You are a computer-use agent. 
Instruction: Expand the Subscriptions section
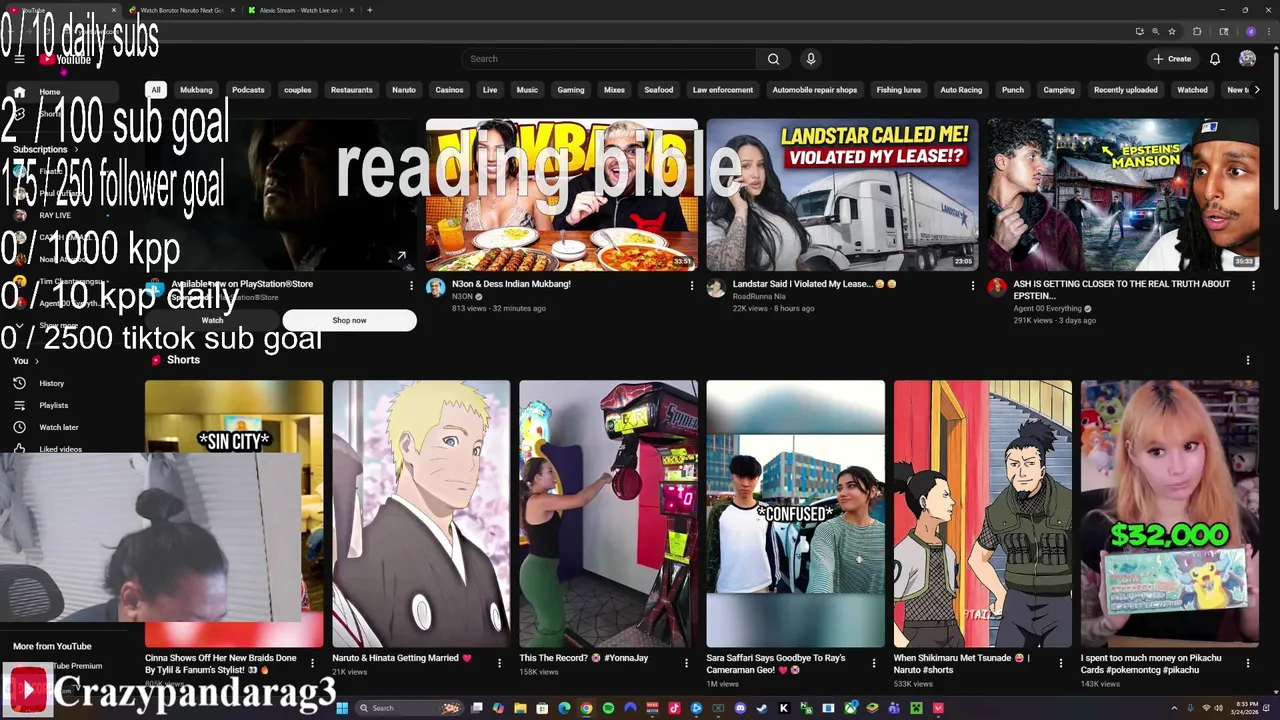[45, 149]
